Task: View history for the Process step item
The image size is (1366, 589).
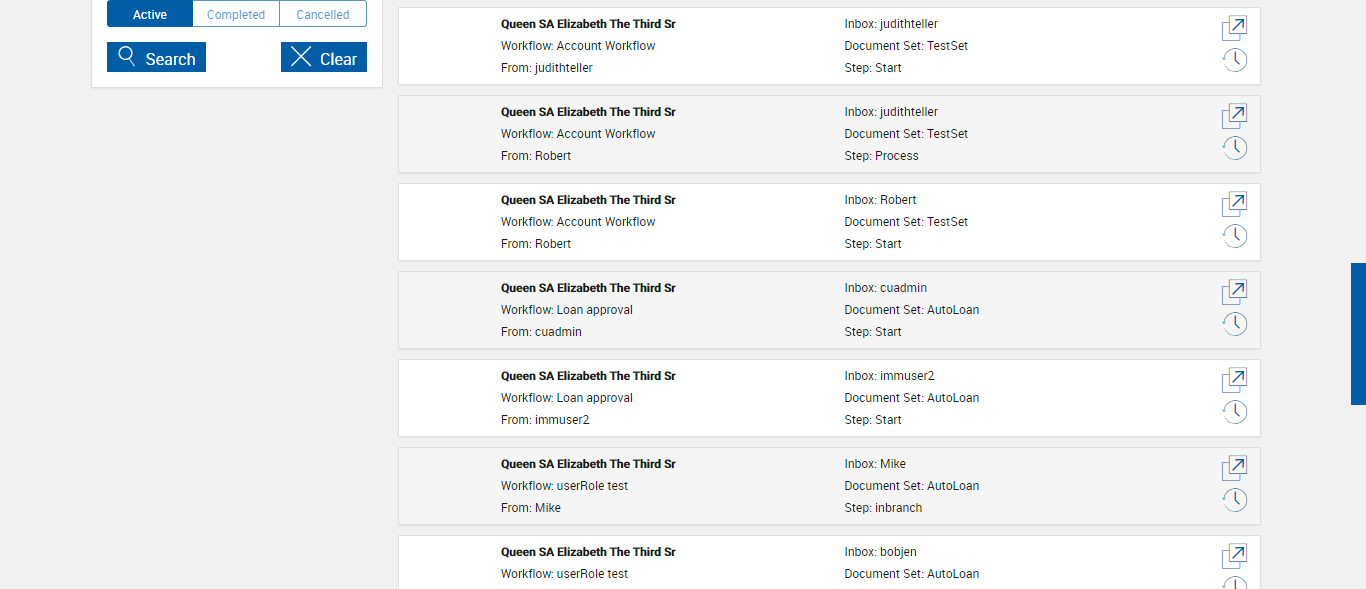Action: click(1234, 148)
